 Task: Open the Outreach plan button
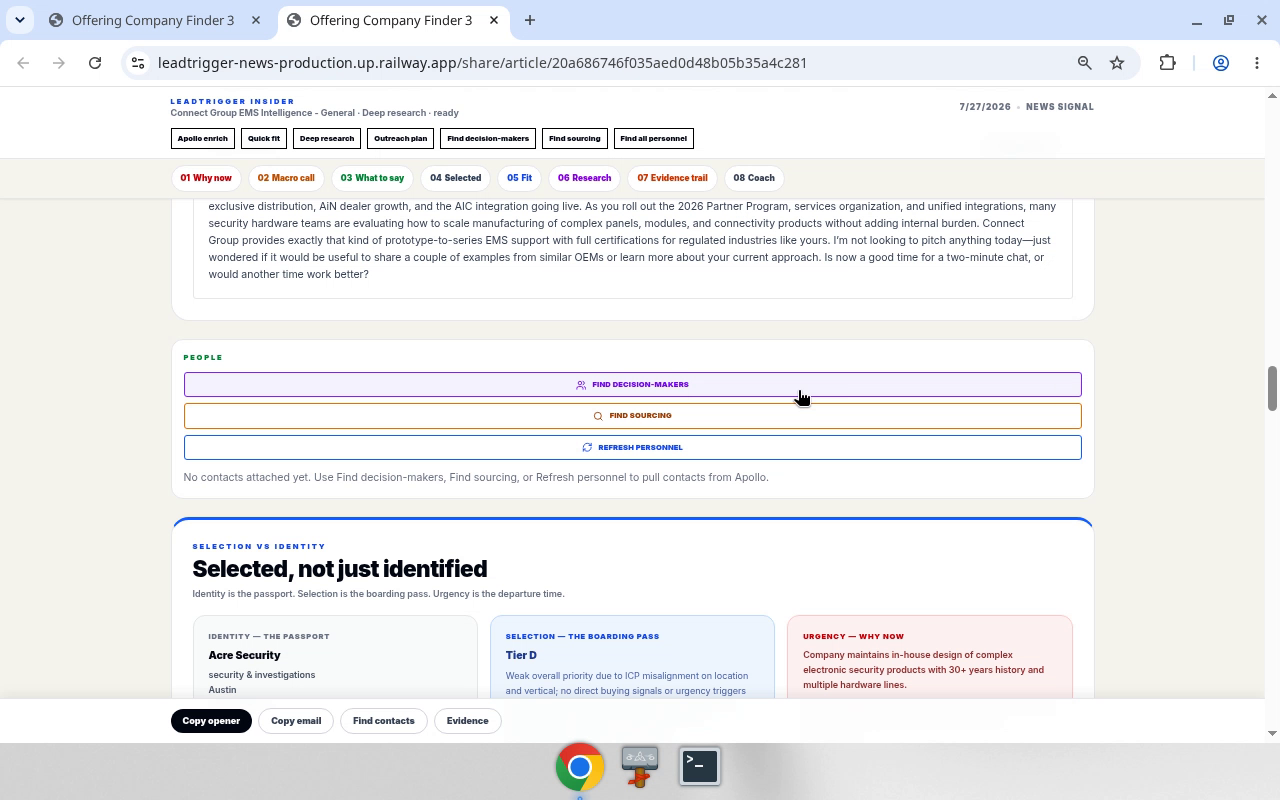pyautogui.click(x=400, y=138)
